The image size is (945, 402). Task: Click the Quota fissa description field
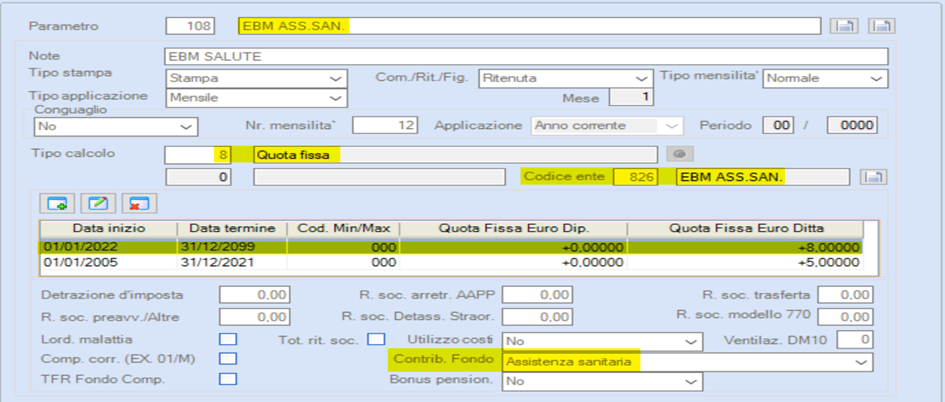[455, 155]
